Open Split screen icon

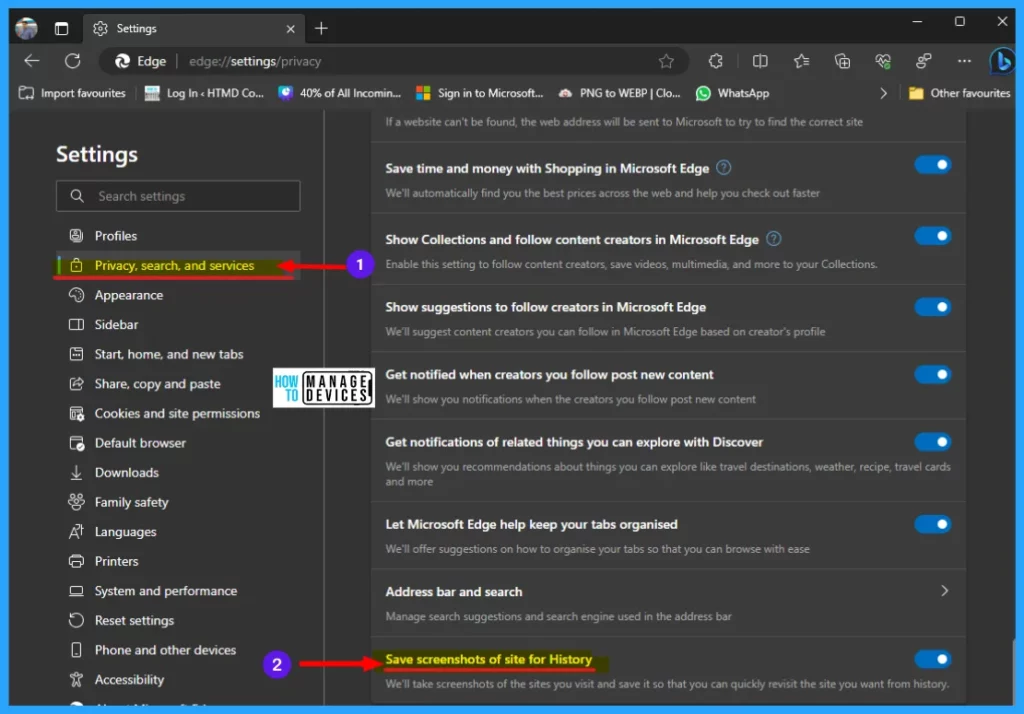pyautogui.click(x=760, y=61)
